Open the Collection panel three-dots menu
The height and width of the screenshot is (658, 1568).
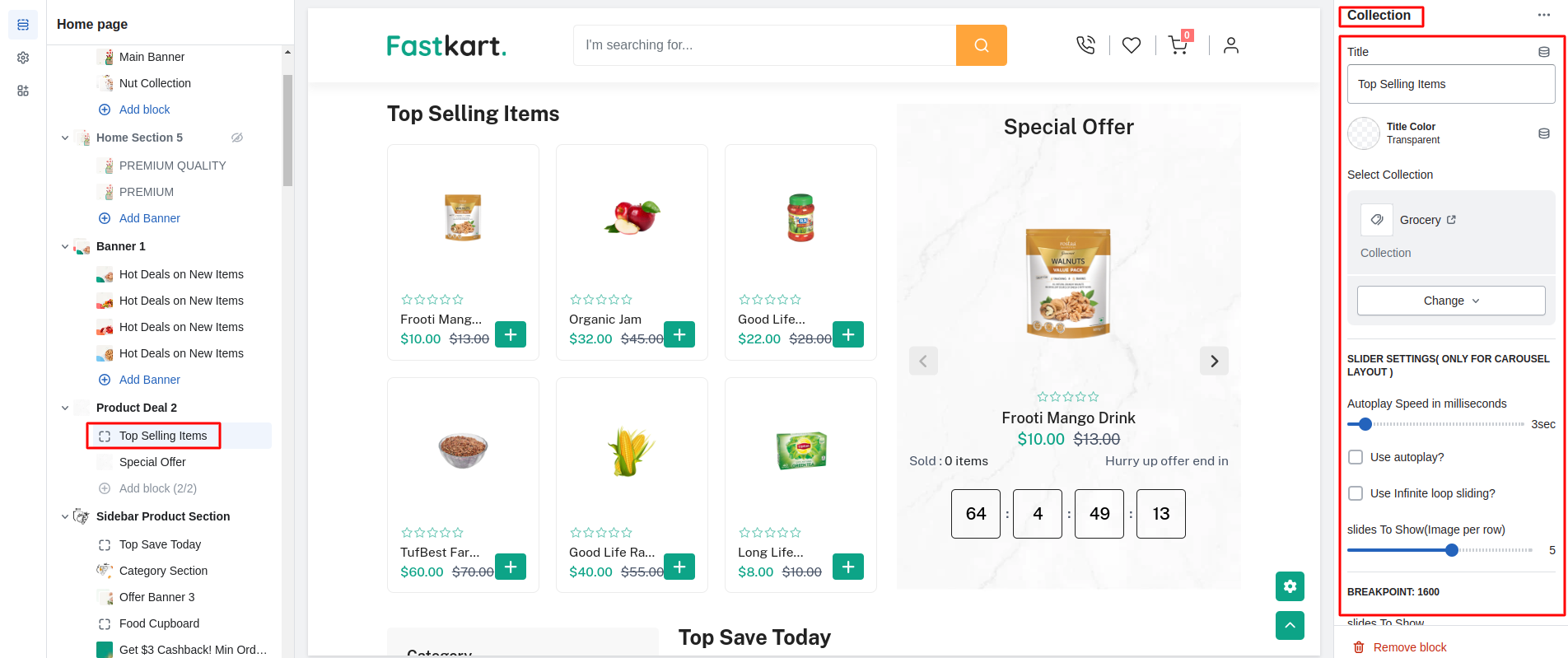tap(1543, 16)
